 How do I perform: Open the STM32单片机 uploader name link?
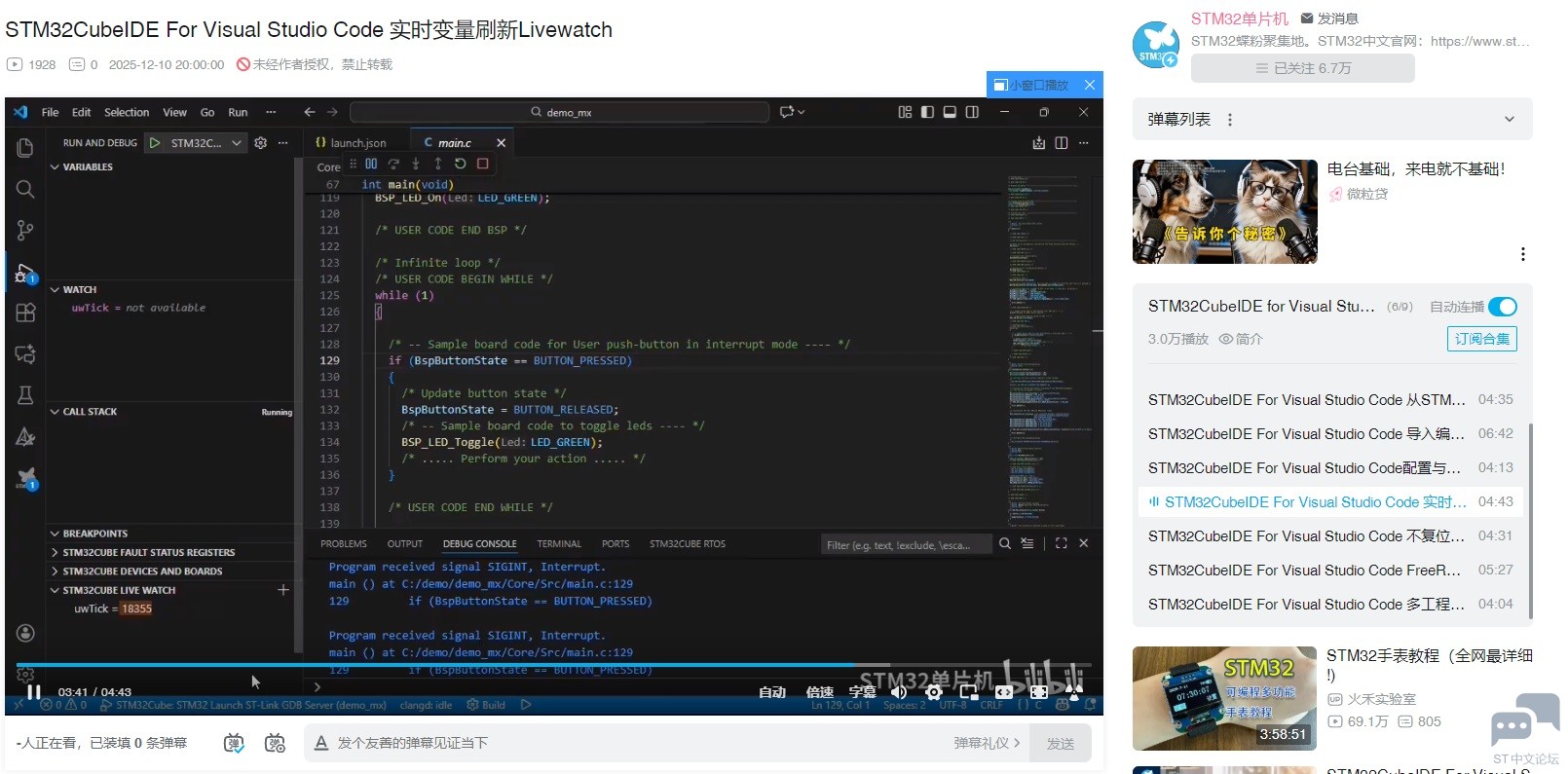[x=1240, y=18]
